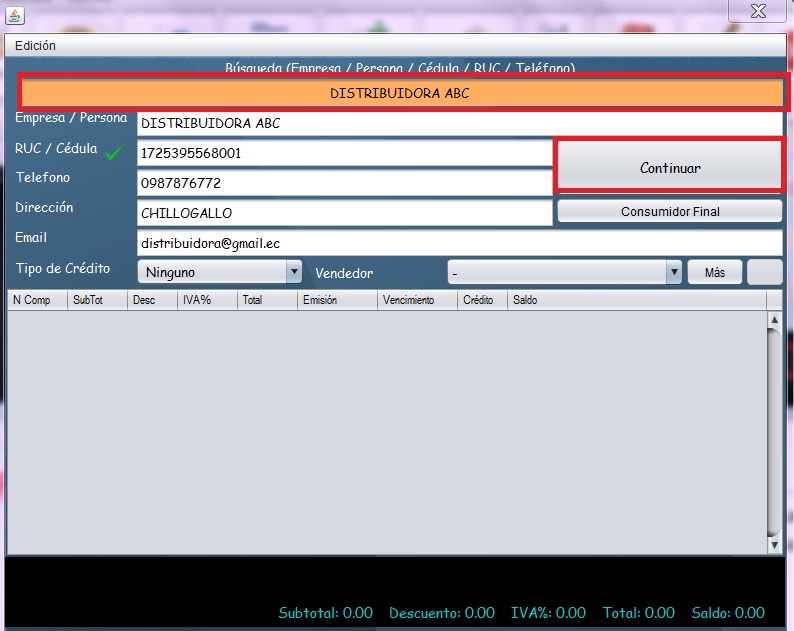Close the window with the X button
The image size is (794, 631).
761,11
